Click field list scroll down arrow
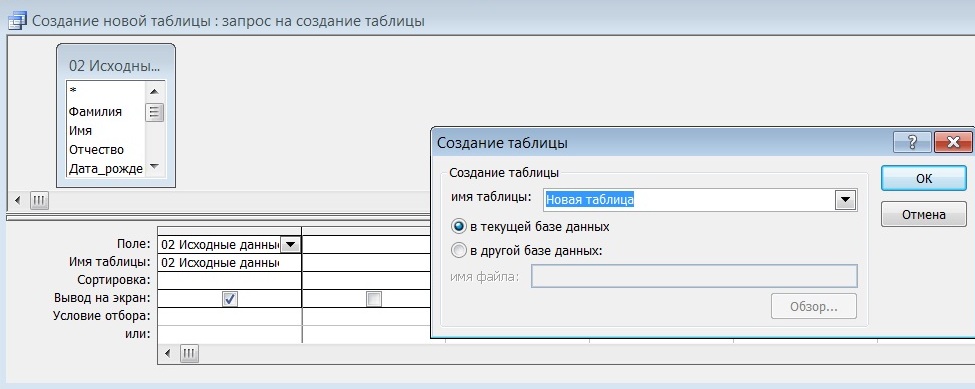975x389 pixels. tap(154, 167)
